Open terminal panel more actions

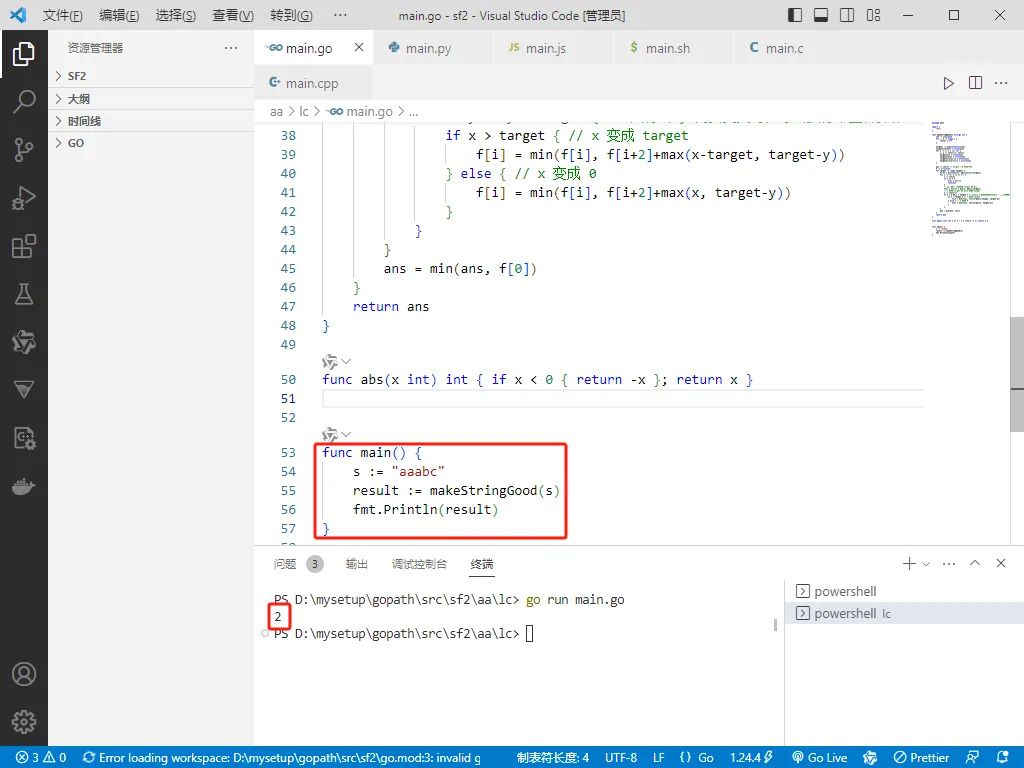coord(949,563)
